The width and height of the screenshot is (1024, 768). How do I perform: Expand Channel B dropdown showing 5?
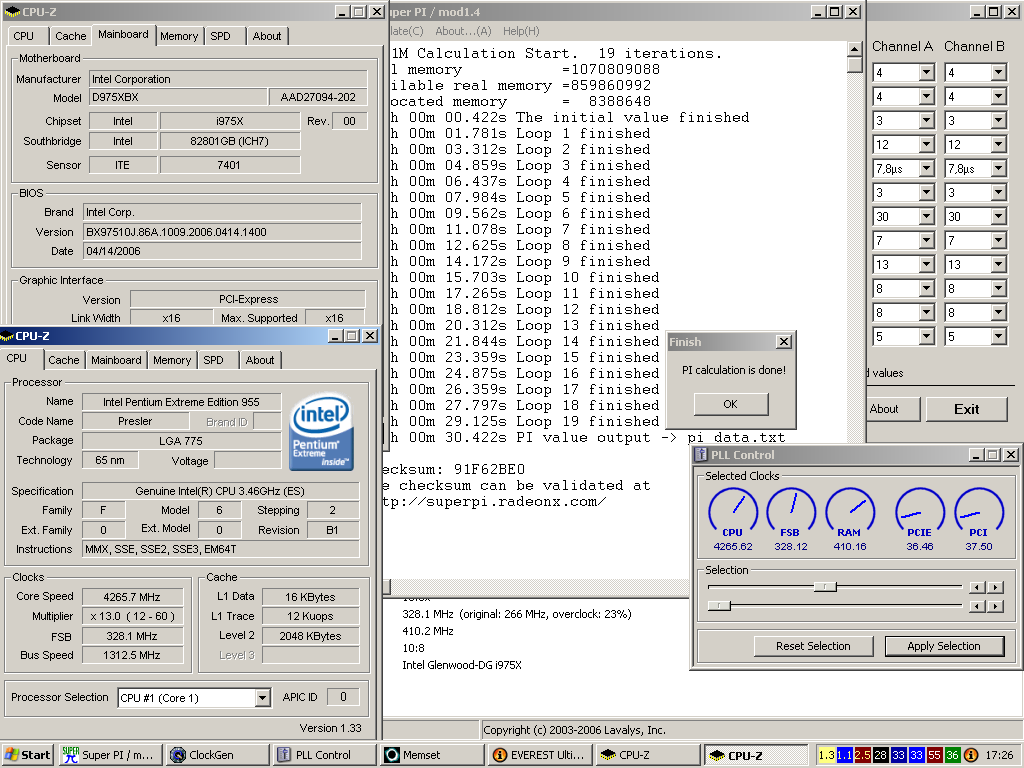pos(998,337)
